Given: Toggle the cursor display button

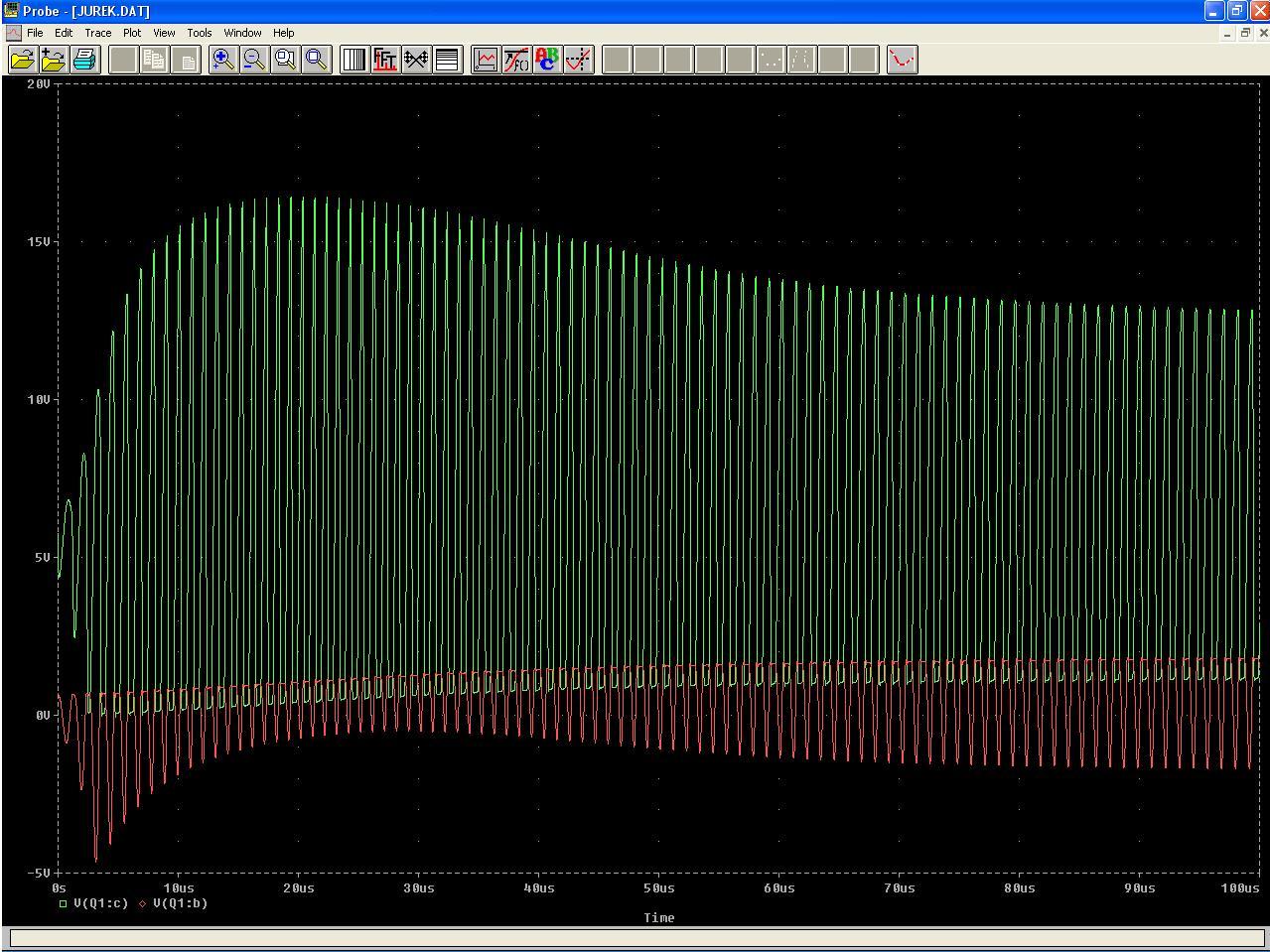Looking at the screenshot, I should pos(579,60).
